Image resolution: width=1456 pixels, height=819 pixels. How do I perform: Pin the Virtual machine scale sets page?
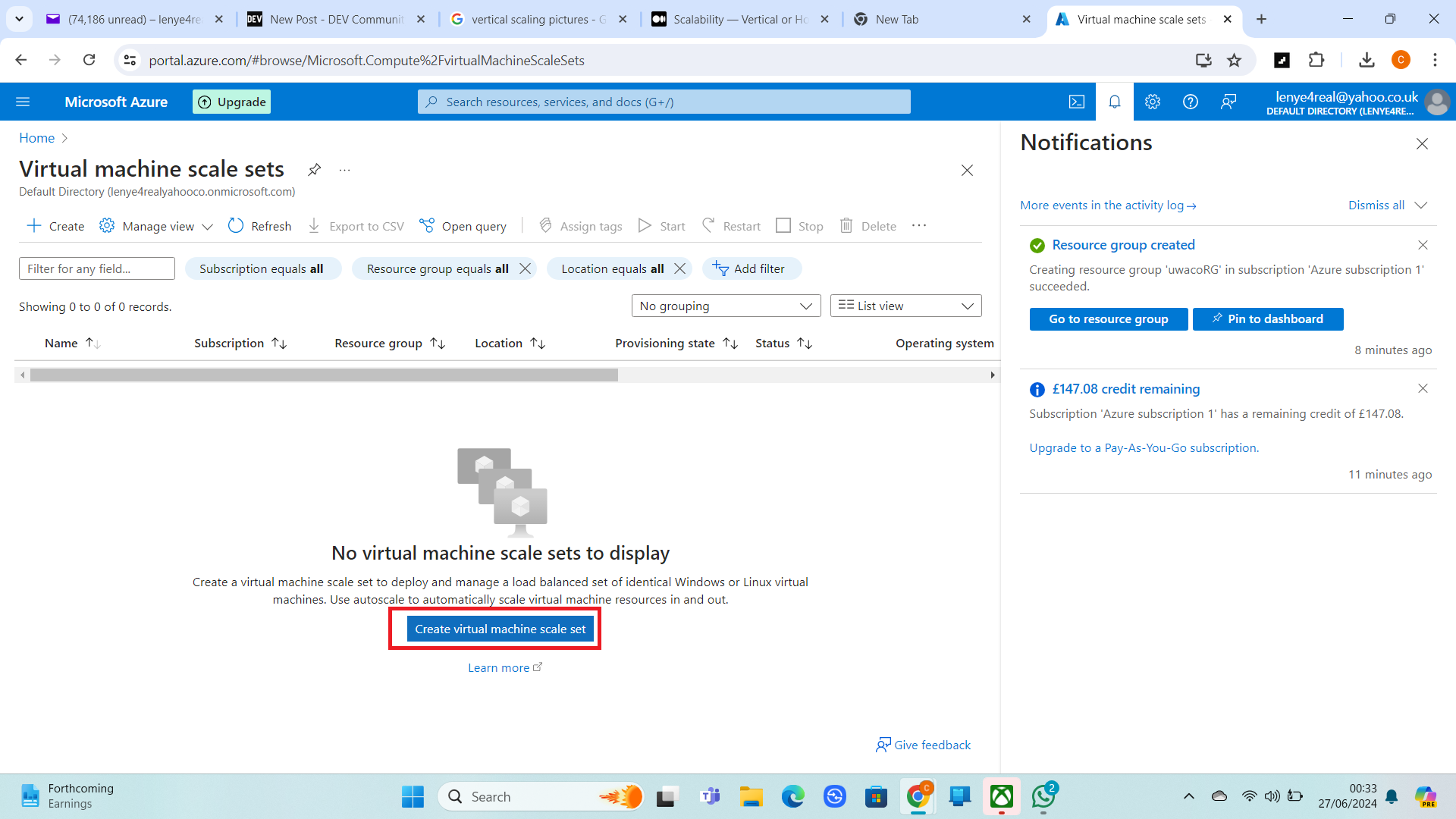[x=314, y=169]
